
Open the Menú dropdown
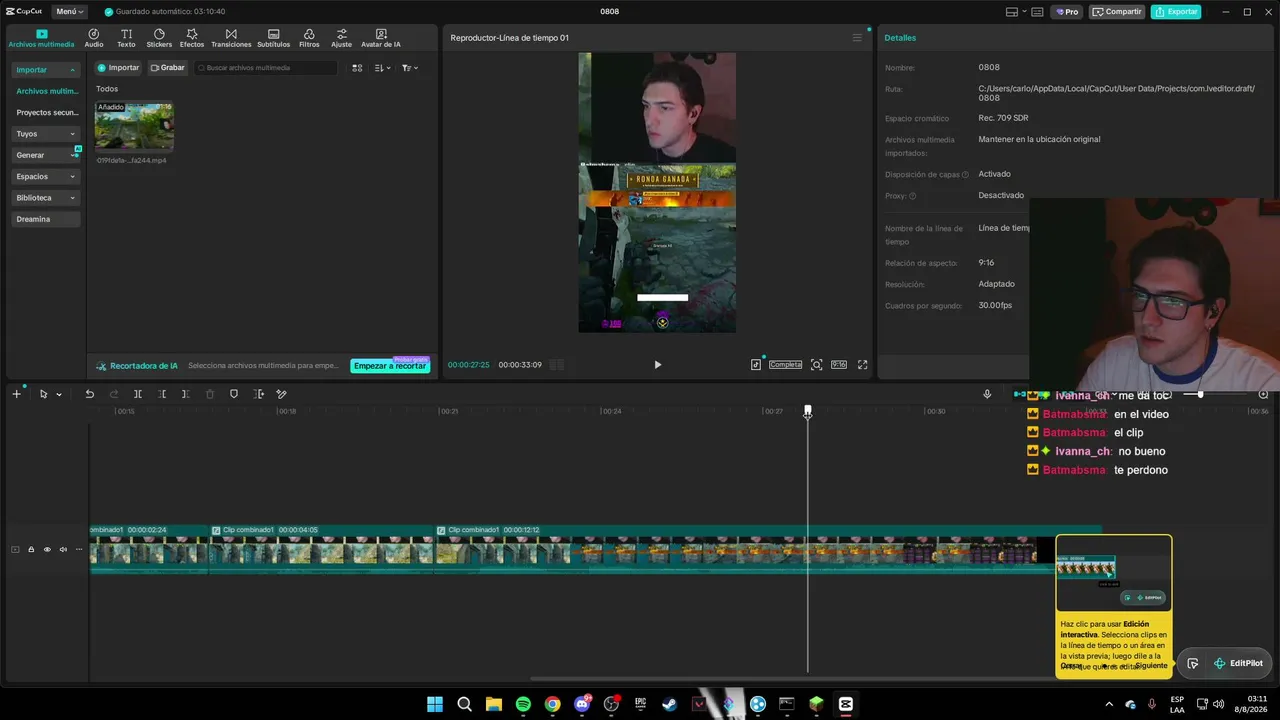[69, 12]
